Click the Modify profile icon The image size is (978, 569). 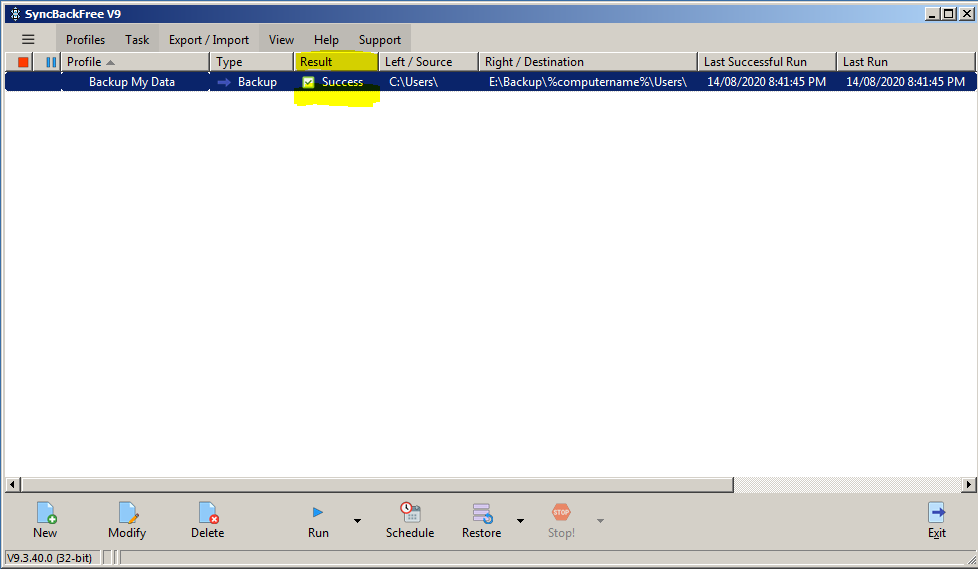(x=128, y=513)
